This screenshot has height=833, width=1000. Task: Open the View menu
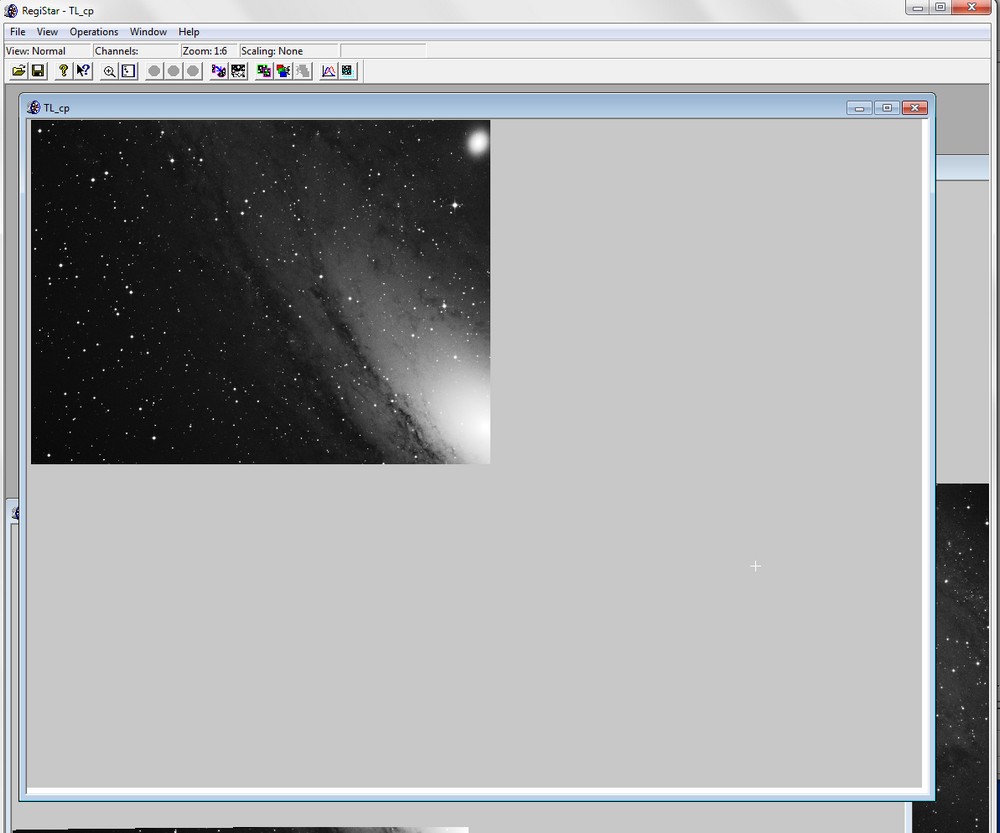point(47,32)
